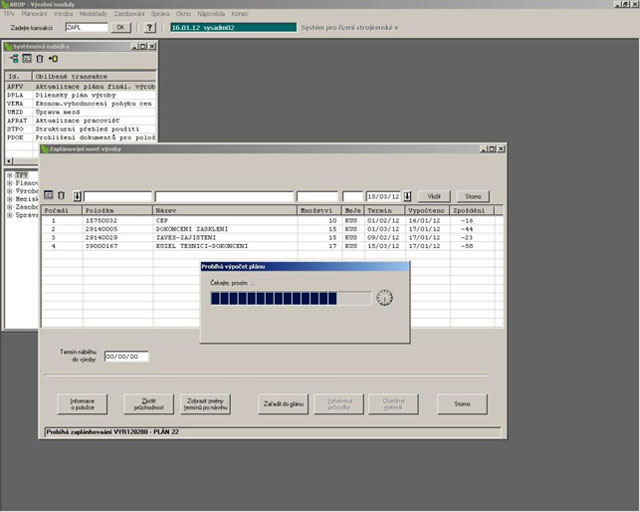Click the Termín column header

click(x=384, y=210)
